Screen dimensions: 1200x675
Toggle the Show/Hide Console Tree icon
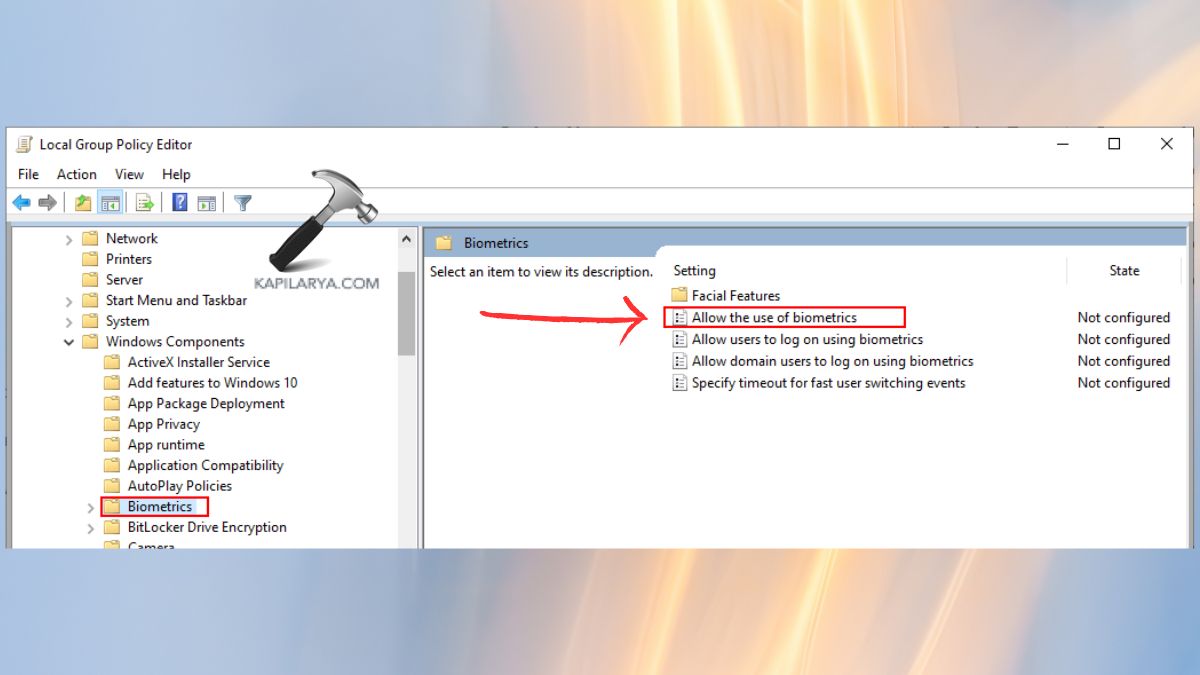click(111, 202)
